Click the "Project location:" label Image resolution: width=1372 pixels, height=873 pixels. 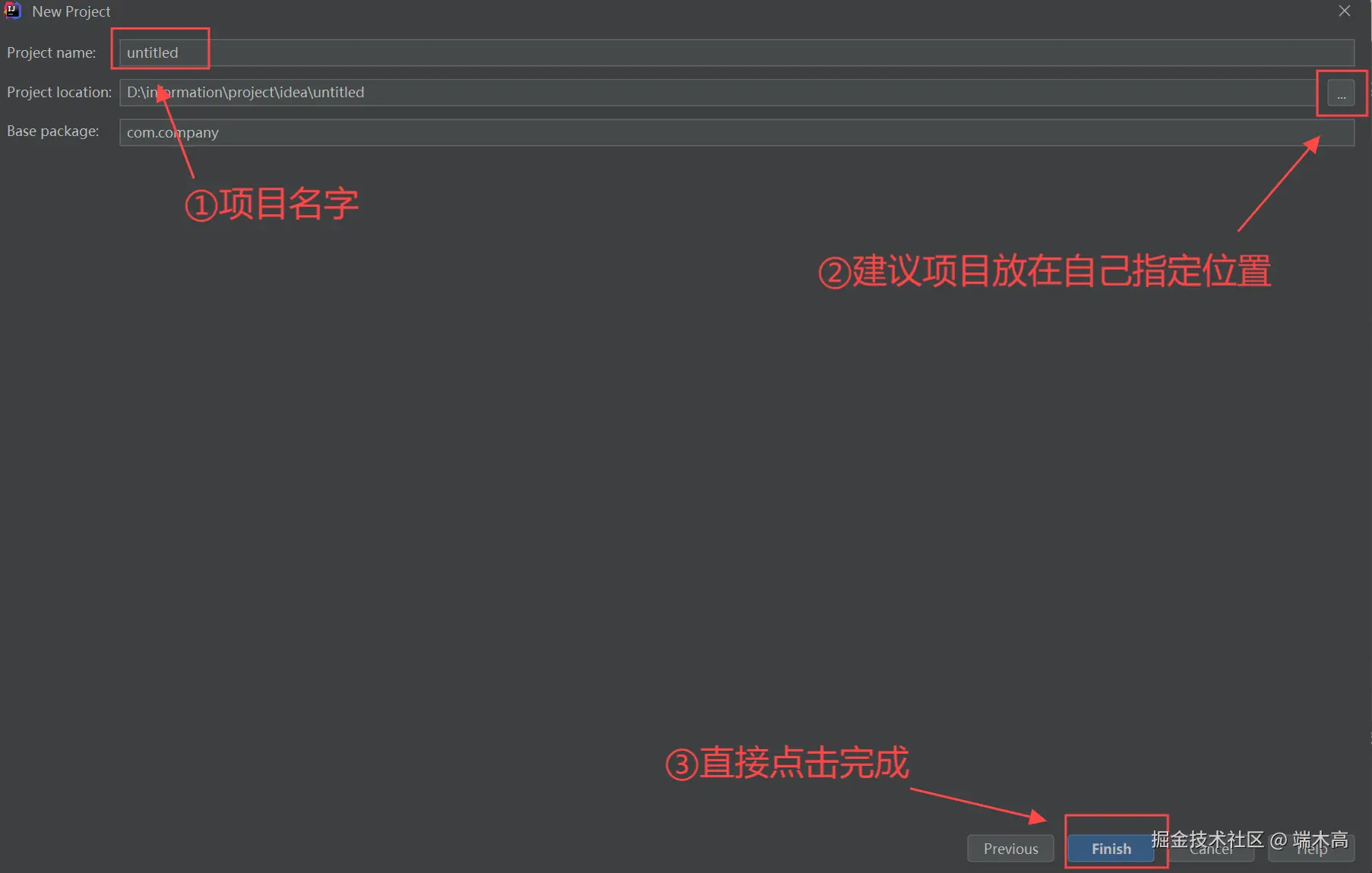pos(58,92)
